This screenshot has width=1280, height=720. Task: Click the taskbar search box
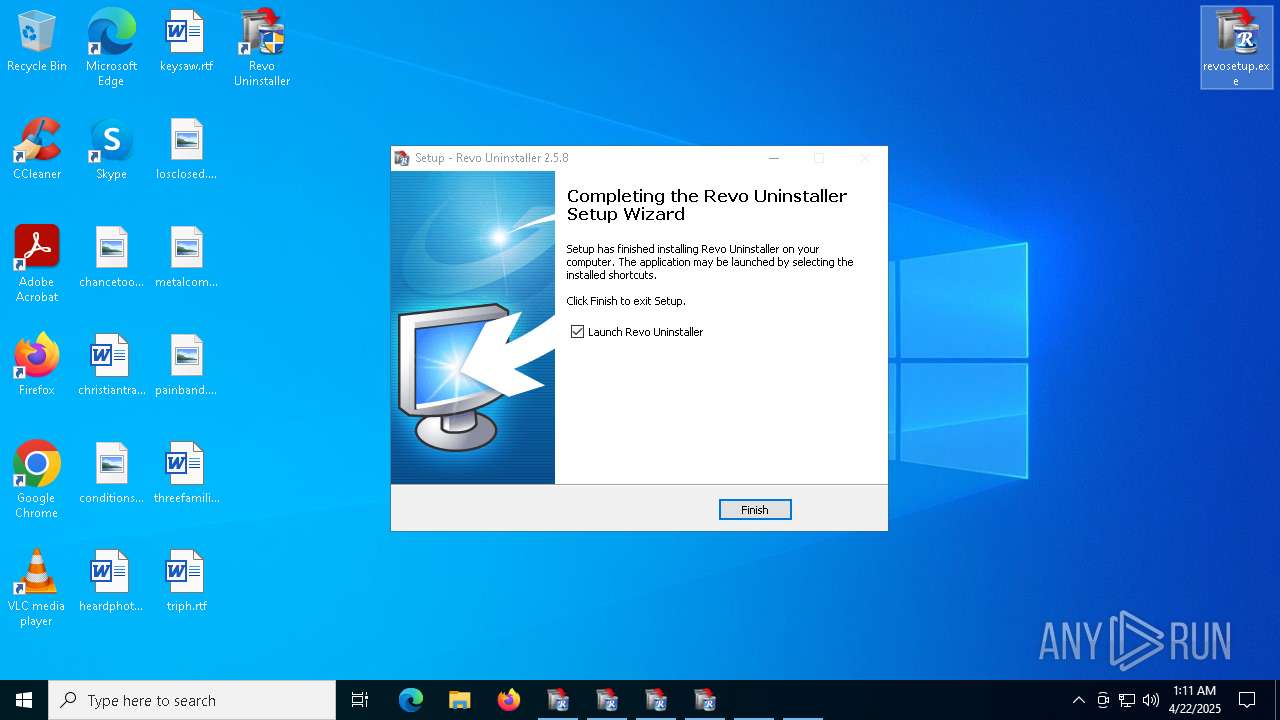192,700
